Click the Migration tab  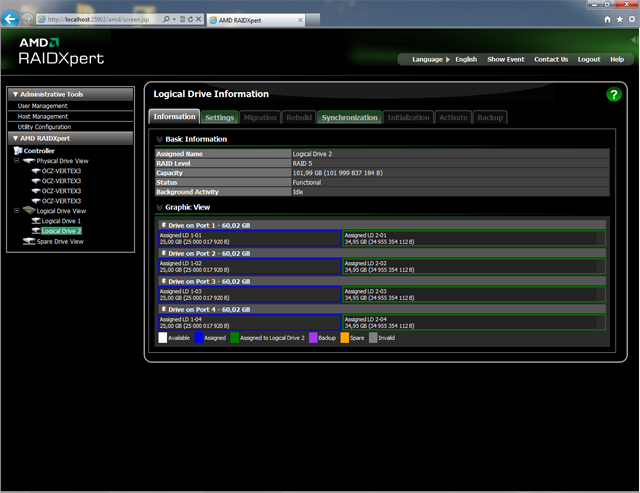coord(260,118)
